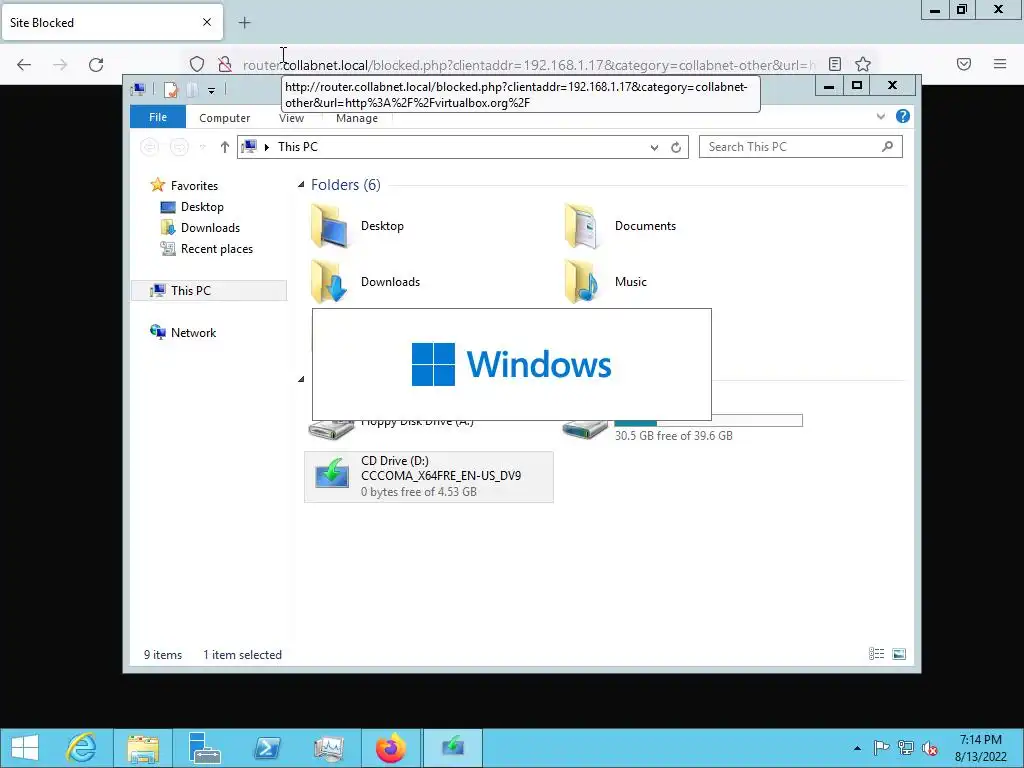
Task: Switch to details view layout
Action: point(876,654)
